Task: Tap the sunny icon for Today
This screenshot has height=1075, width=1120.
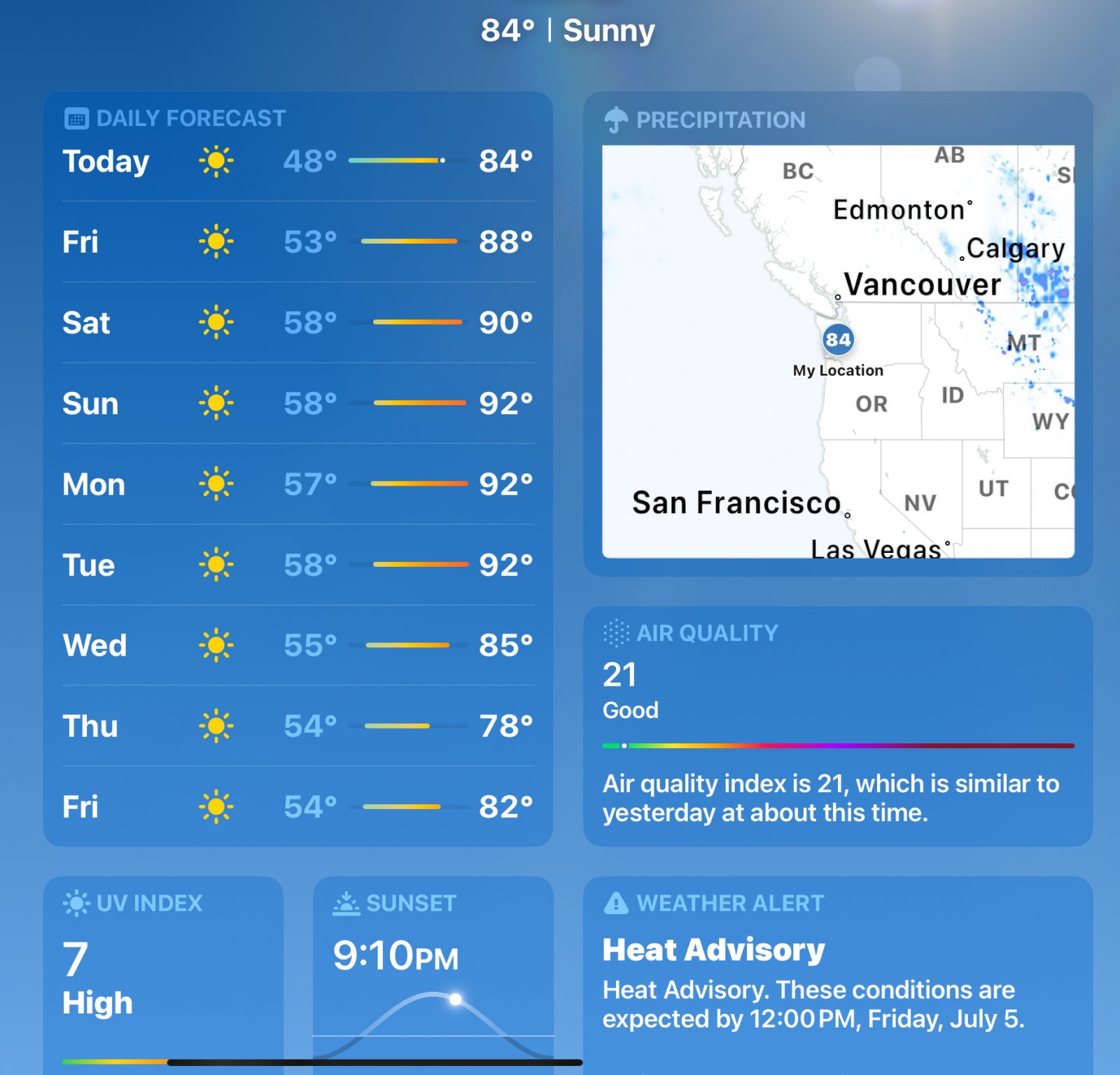Action: point(216,161)
